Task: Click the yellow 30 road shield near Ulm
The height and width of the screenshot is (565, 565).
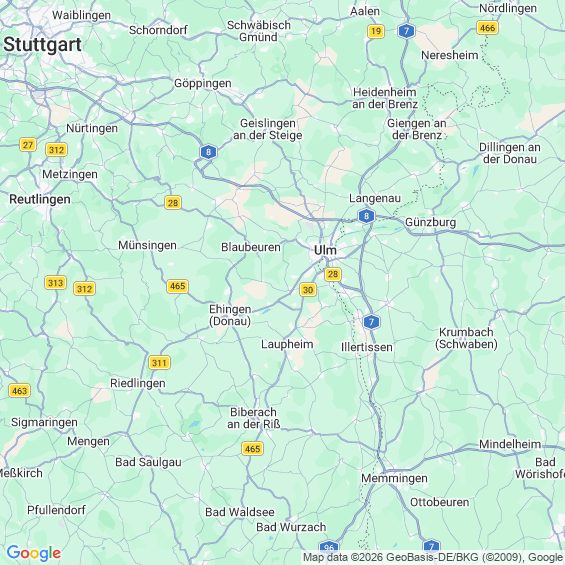Action: point(308,290)
